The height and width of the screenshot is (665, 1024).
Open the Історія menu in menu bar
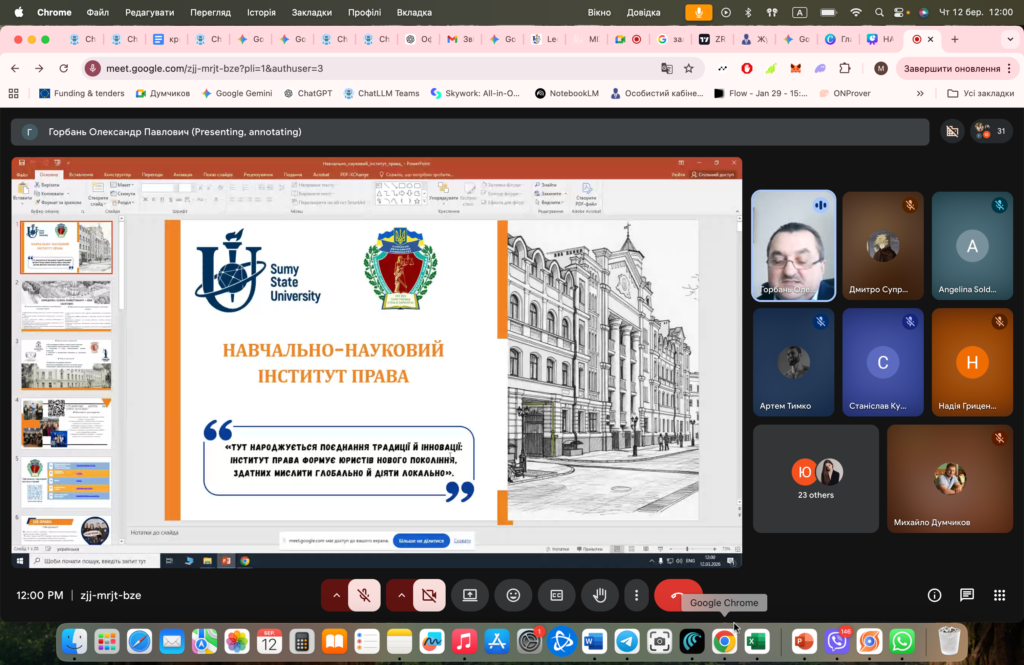tap(261, 13)
